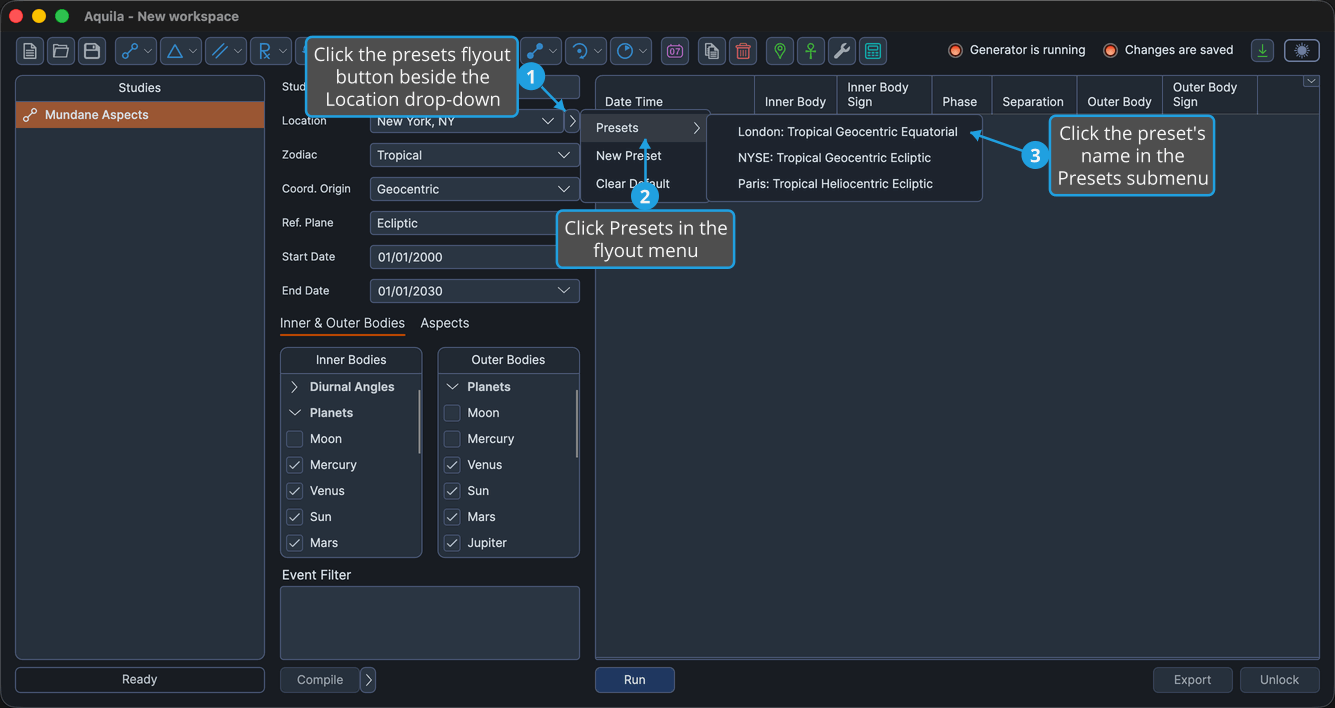Collapse the Inner Bodies Planets group

pyautogui.click(x=294, y=413)
